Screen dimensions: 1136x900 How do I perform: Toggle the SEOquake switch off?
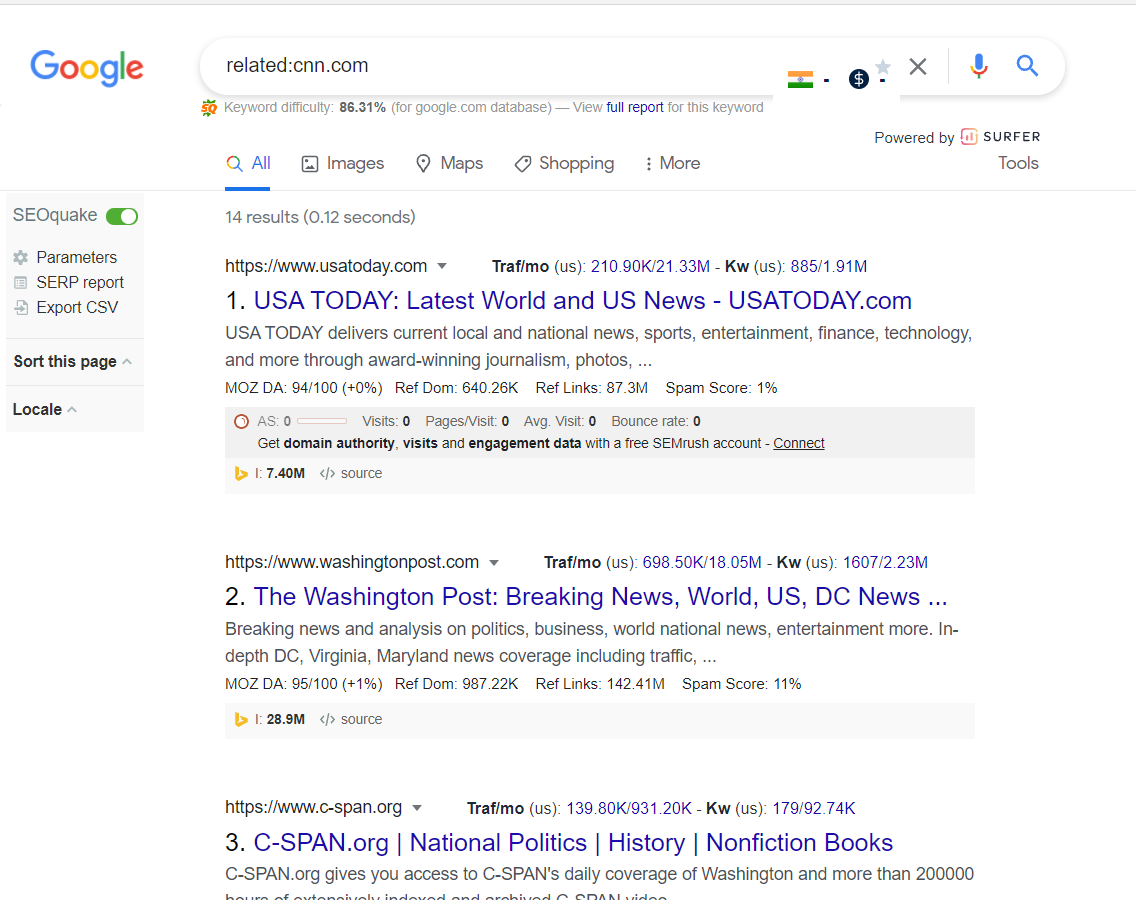tap(122, 216)
